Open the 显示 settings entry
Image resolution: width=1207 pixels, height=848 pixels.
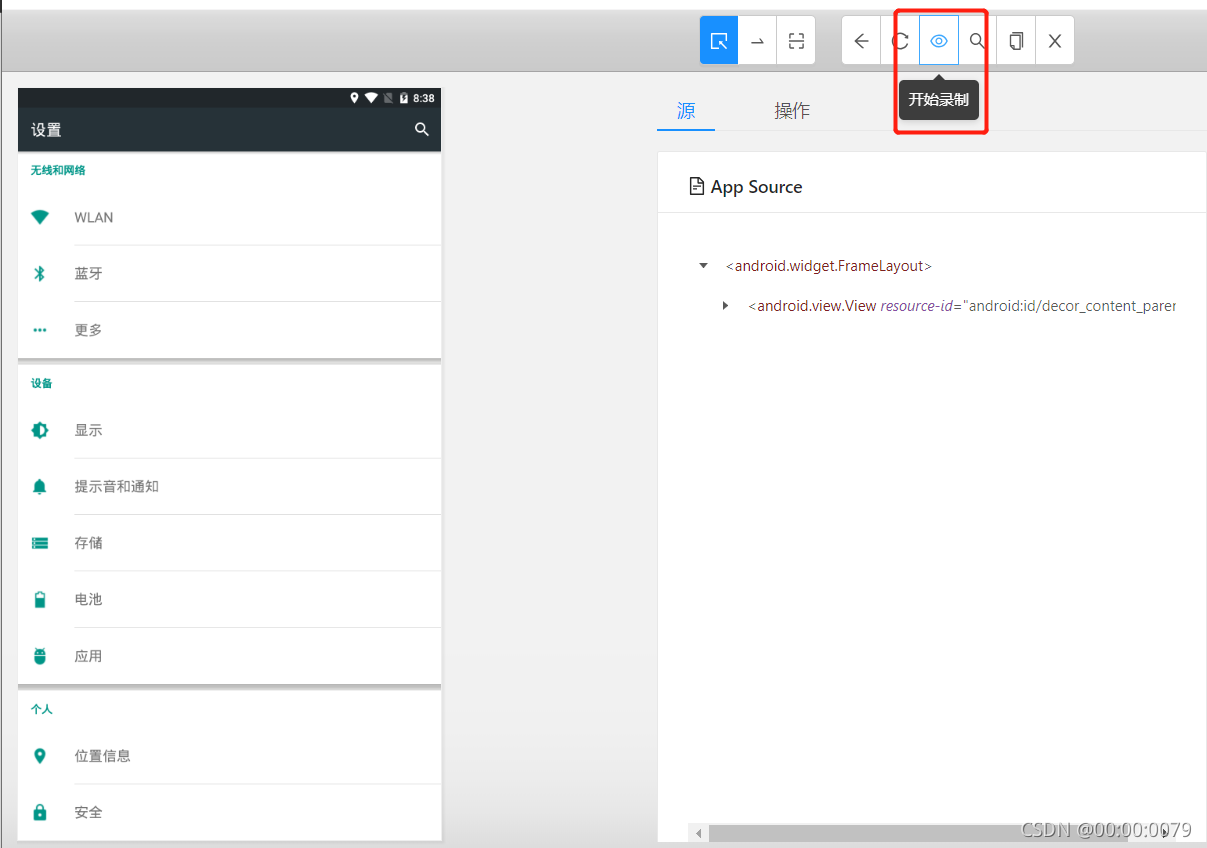point(230,430)
